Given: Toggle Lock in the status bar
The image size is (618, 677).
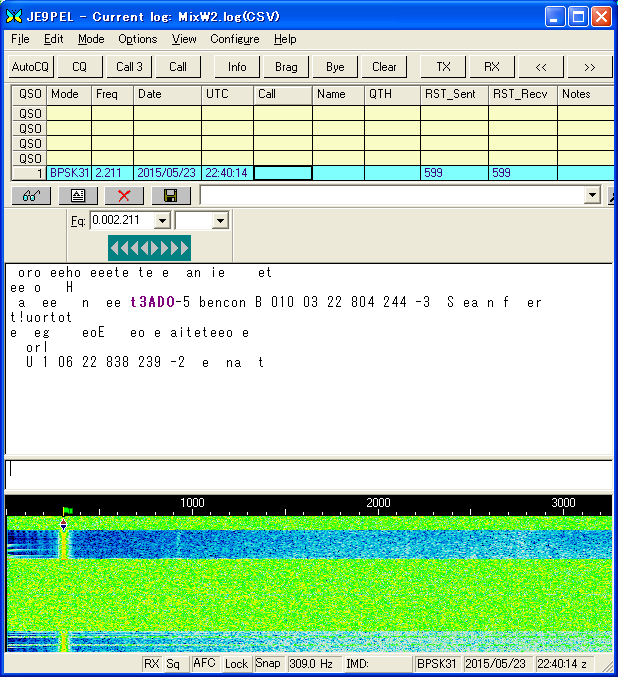Looking at the screenshot, I should pyautogui.click(x=236, y=663).
